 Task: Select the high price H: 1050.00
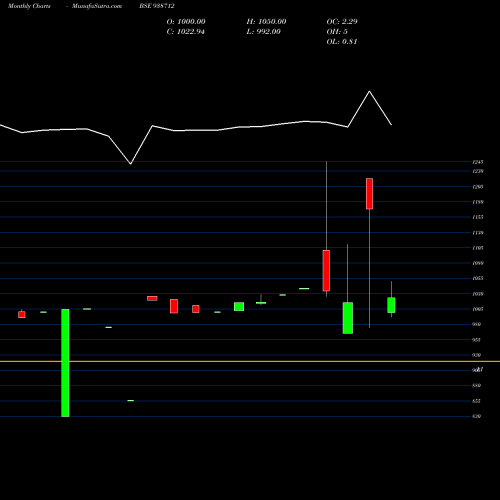click(266, 22)
